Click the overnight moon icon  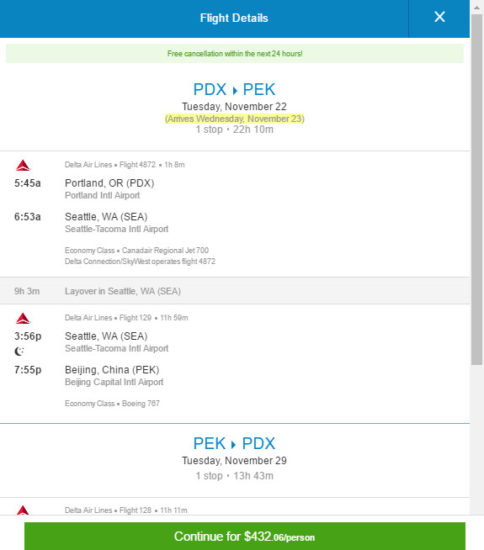(19, 351)
